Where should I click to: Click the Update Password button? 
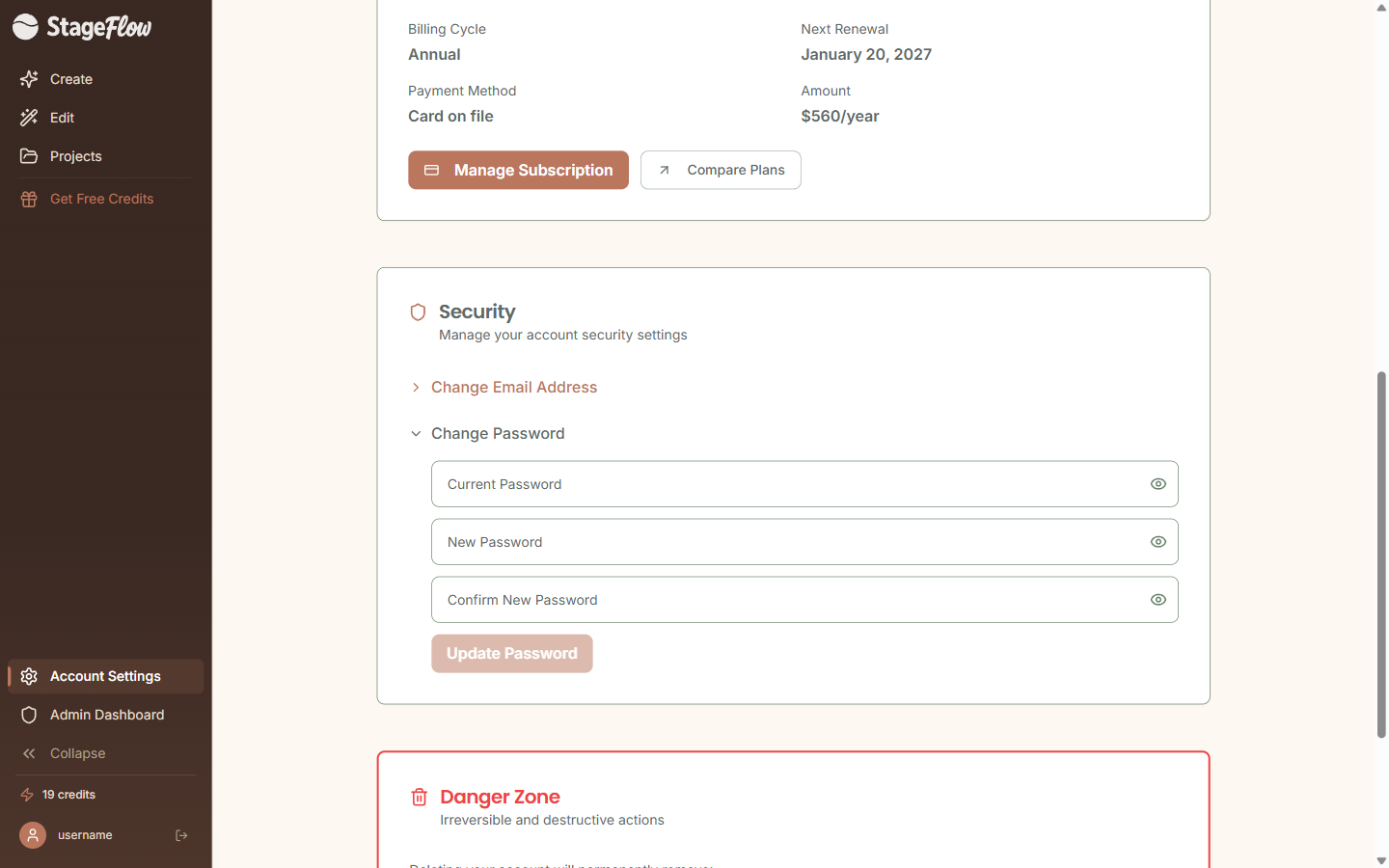tap(512, 654)
